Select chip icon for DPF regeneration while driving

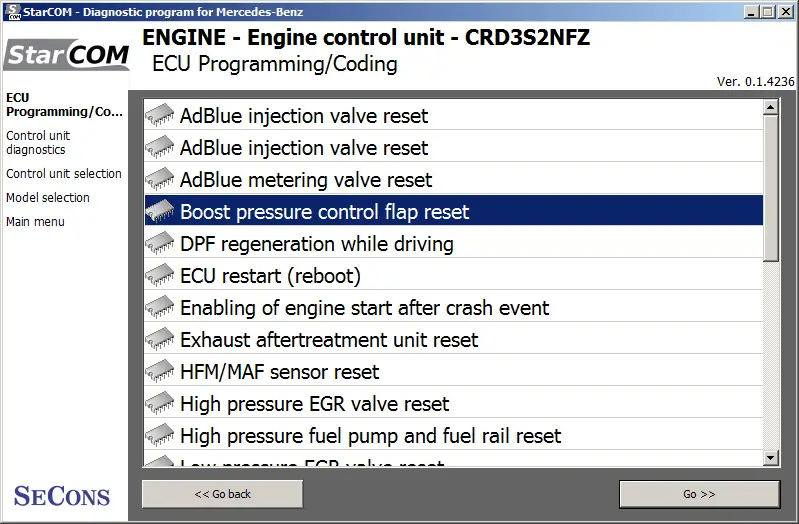pos(159,244)
